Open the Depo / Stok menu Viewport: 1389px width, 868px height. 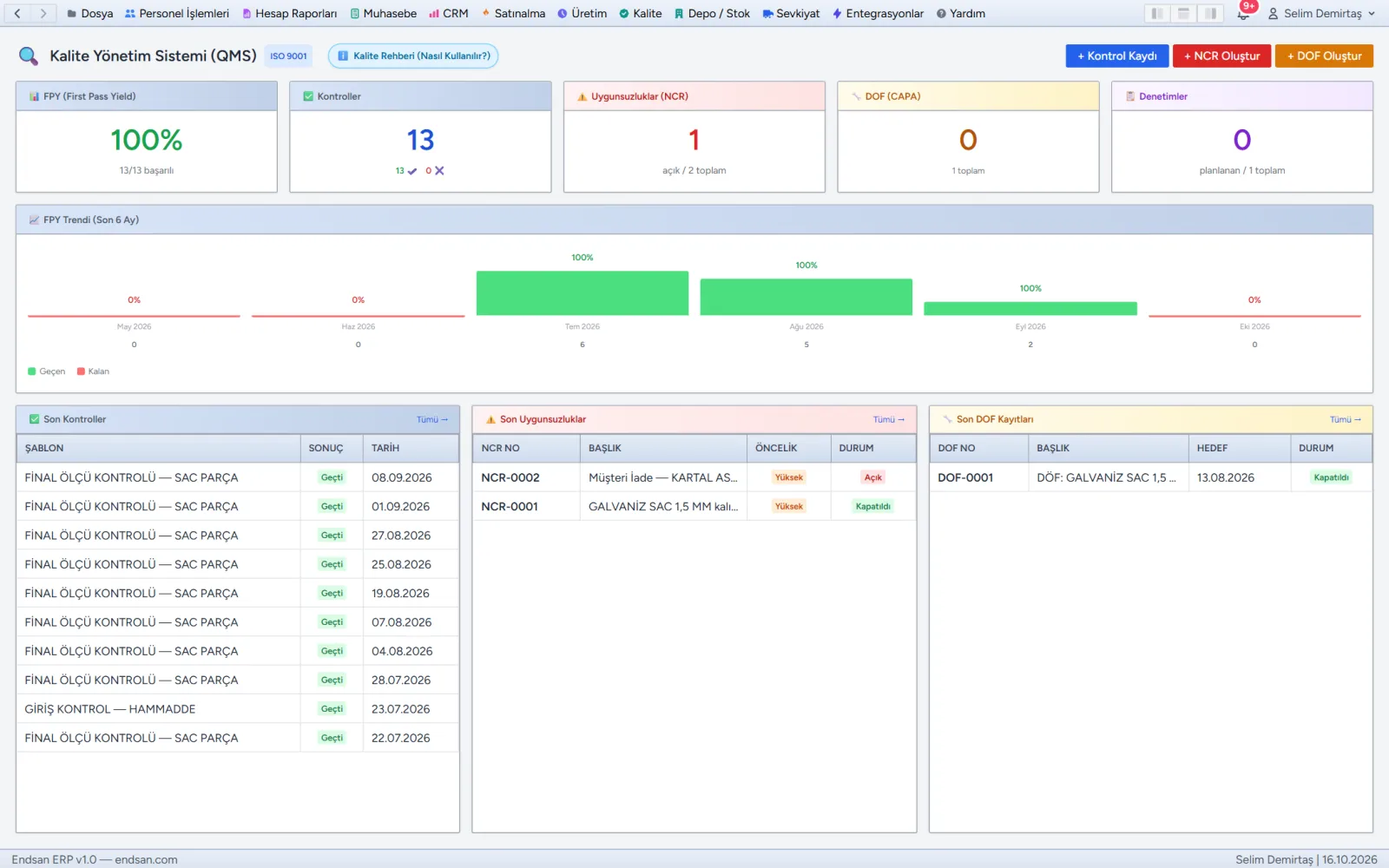click(712, 13)
